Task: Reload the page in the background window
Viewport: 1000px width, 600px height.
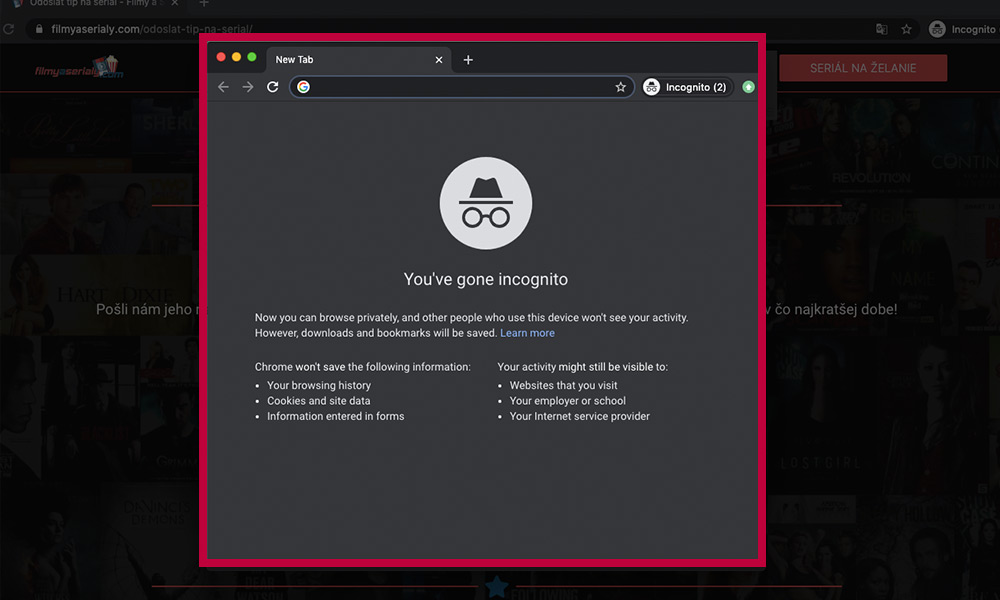Action: 8,29
